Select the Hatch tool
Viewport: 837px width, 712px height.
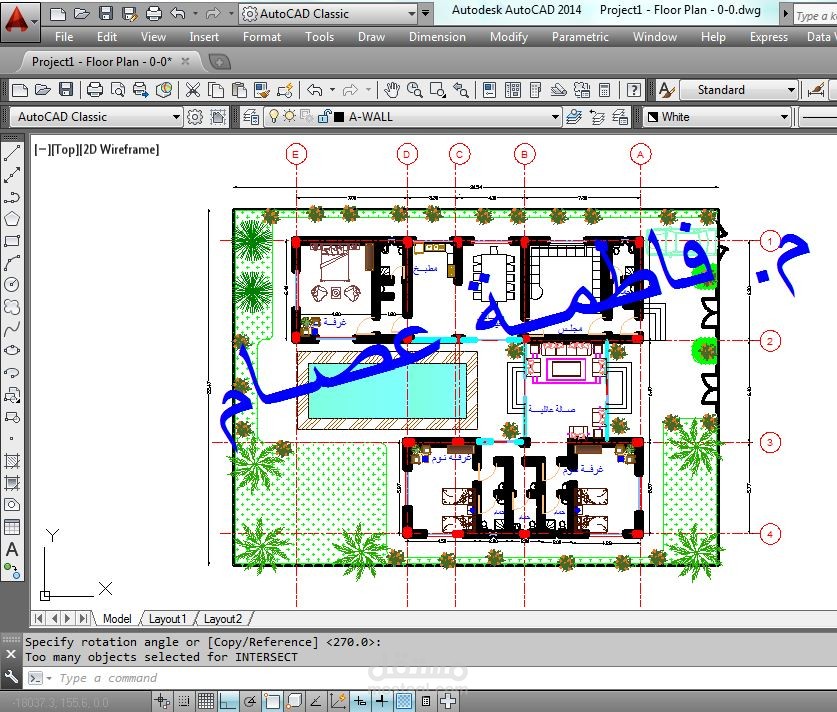click(x=12, y=461)
